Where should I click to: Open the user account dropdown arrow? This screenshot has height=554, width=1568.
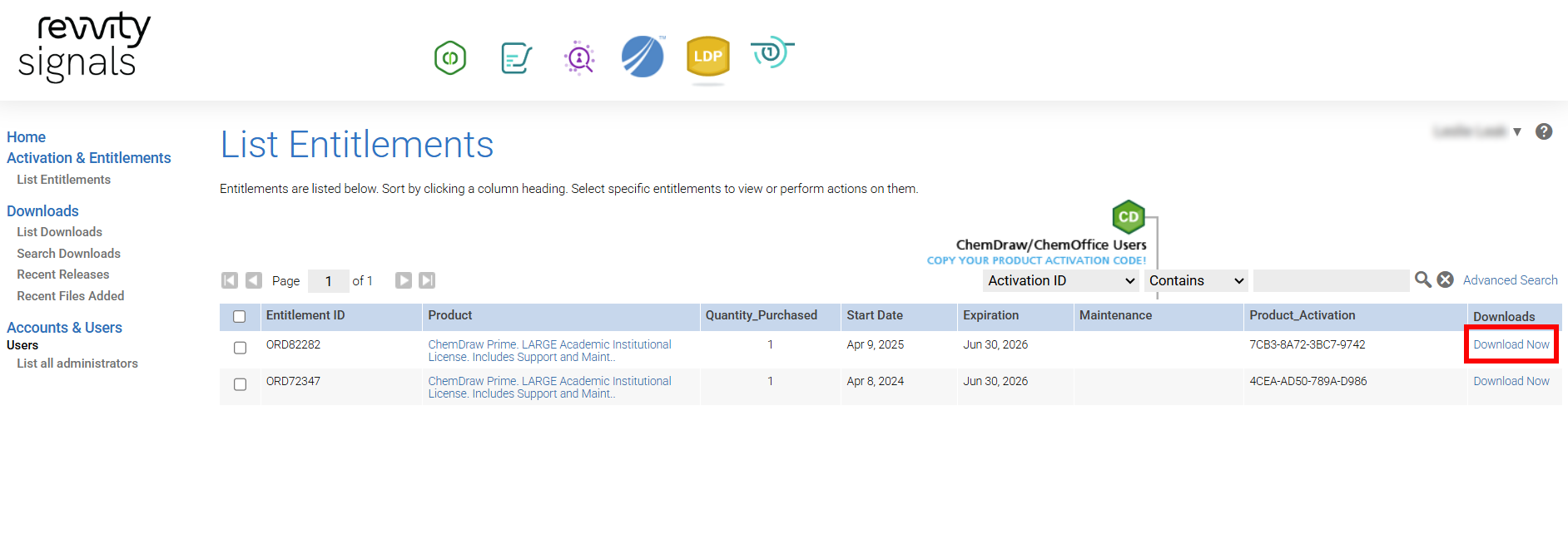coord(1517,131)
